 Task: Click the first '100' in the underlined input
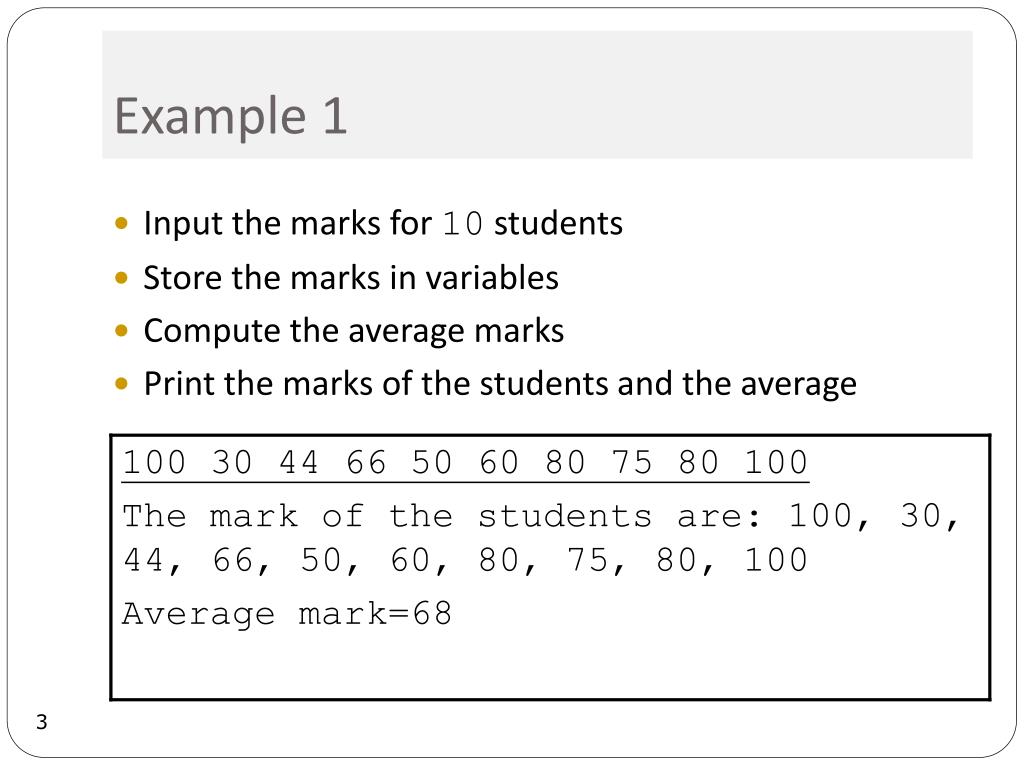coord(154,462)
